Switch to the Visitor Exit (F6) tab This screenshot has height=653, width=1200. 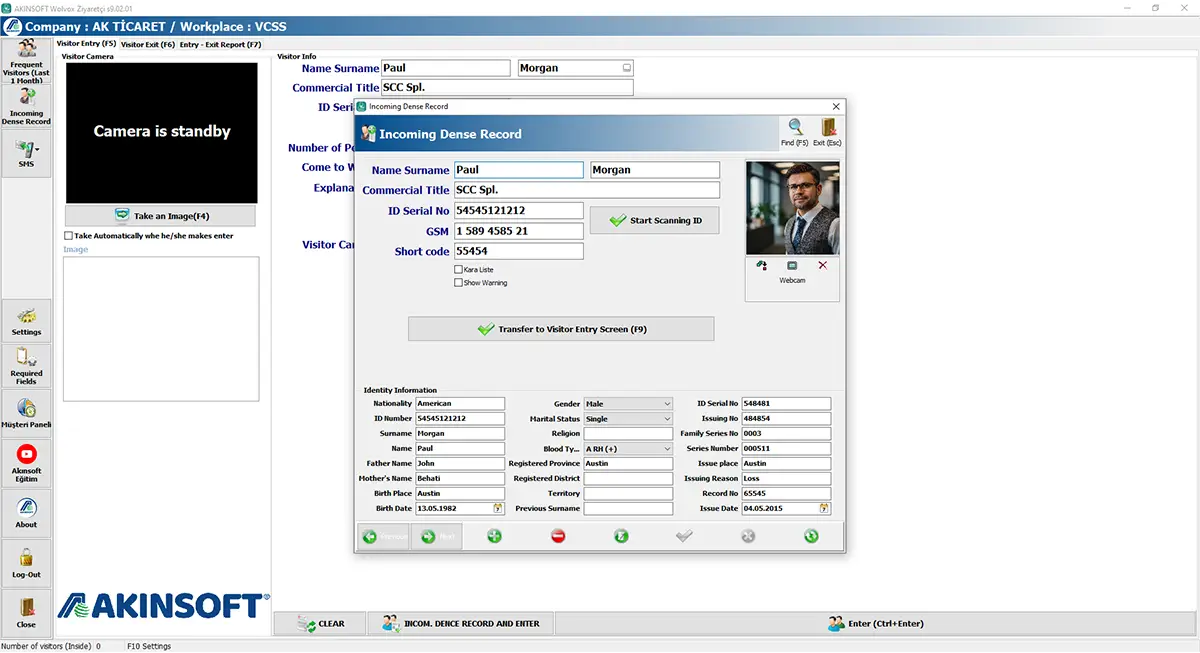click(x=148, y=45)
